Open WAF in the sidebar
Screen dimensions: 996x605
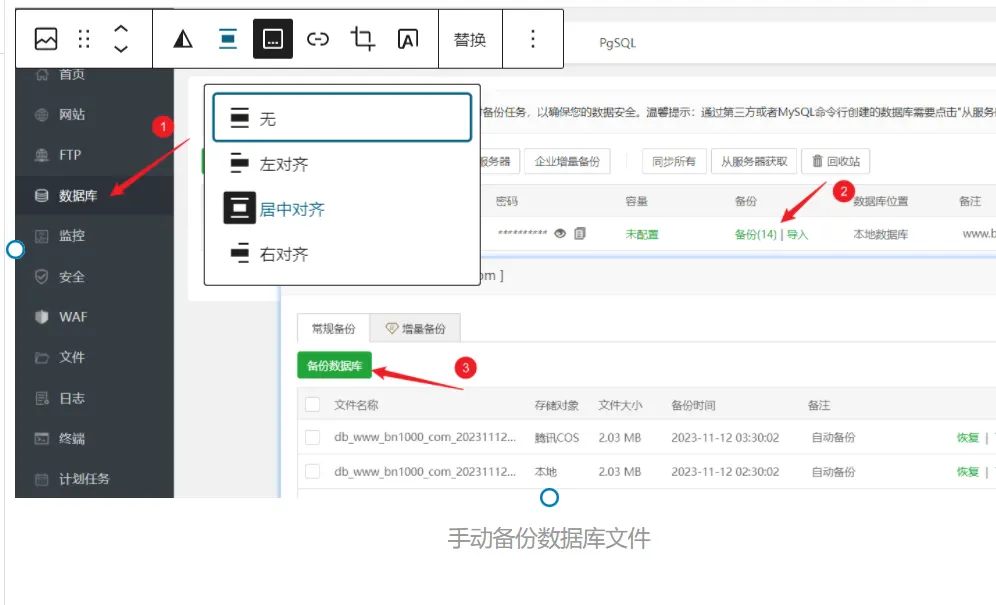(73, 316)
